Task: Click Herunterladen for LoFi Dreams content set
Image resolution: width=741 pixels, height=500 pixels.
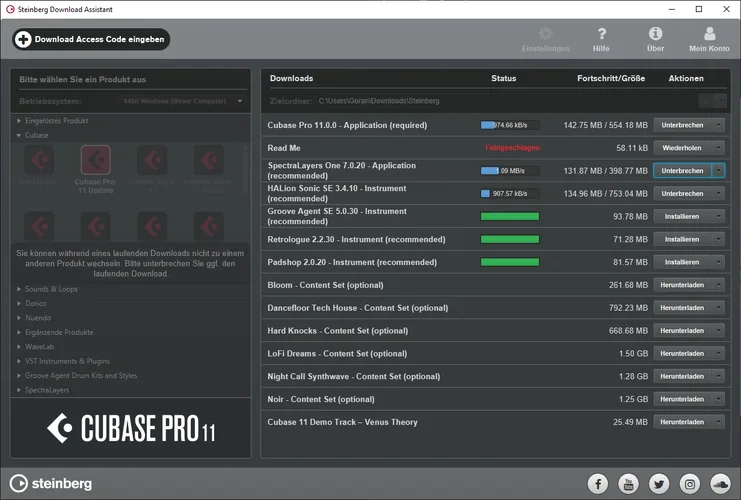Action: (x=681, y=353)
